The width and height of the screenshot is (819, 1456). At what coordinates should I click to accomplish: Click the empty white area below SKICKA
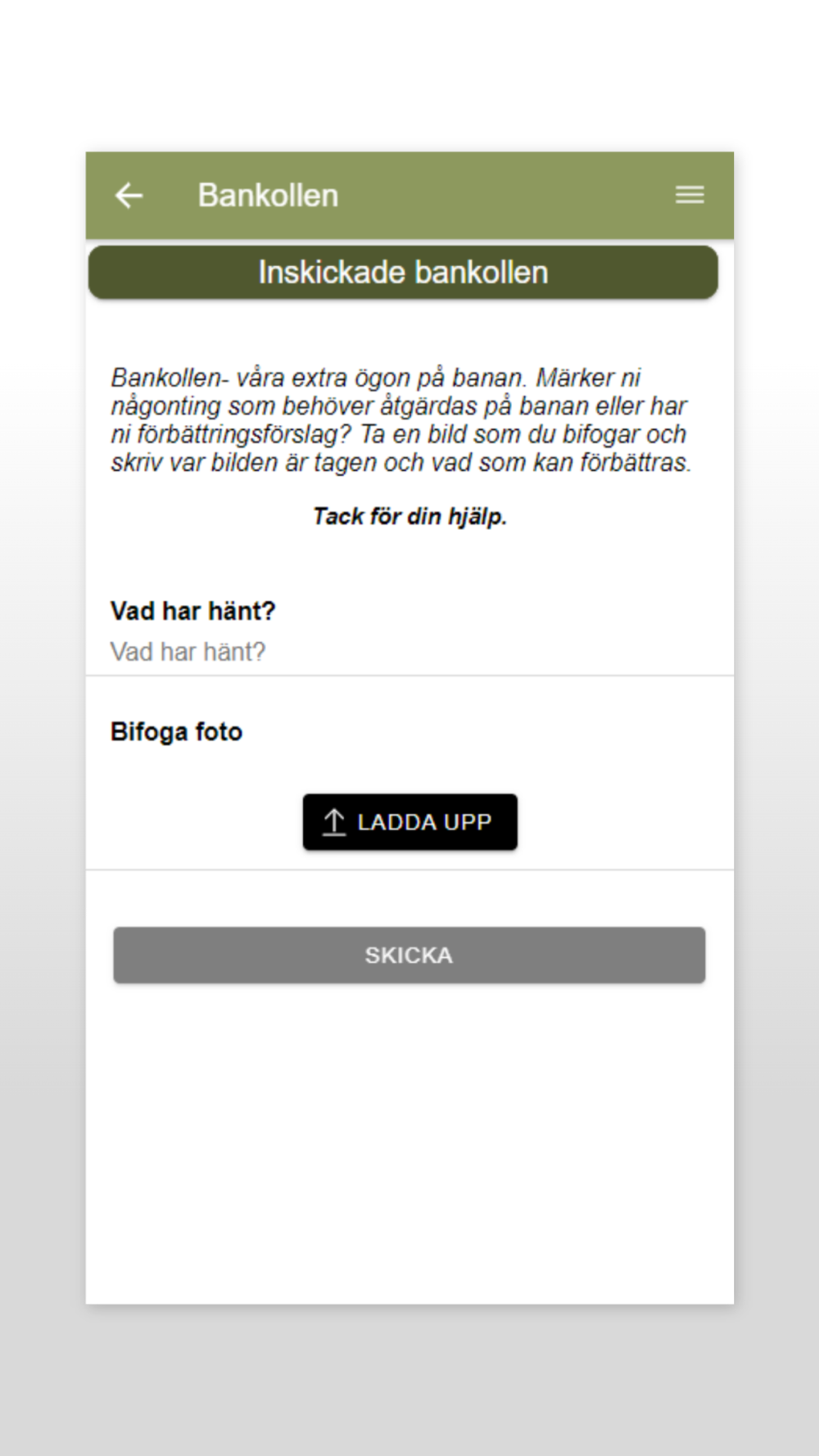pyautogui.click(x=409, y=1146)
